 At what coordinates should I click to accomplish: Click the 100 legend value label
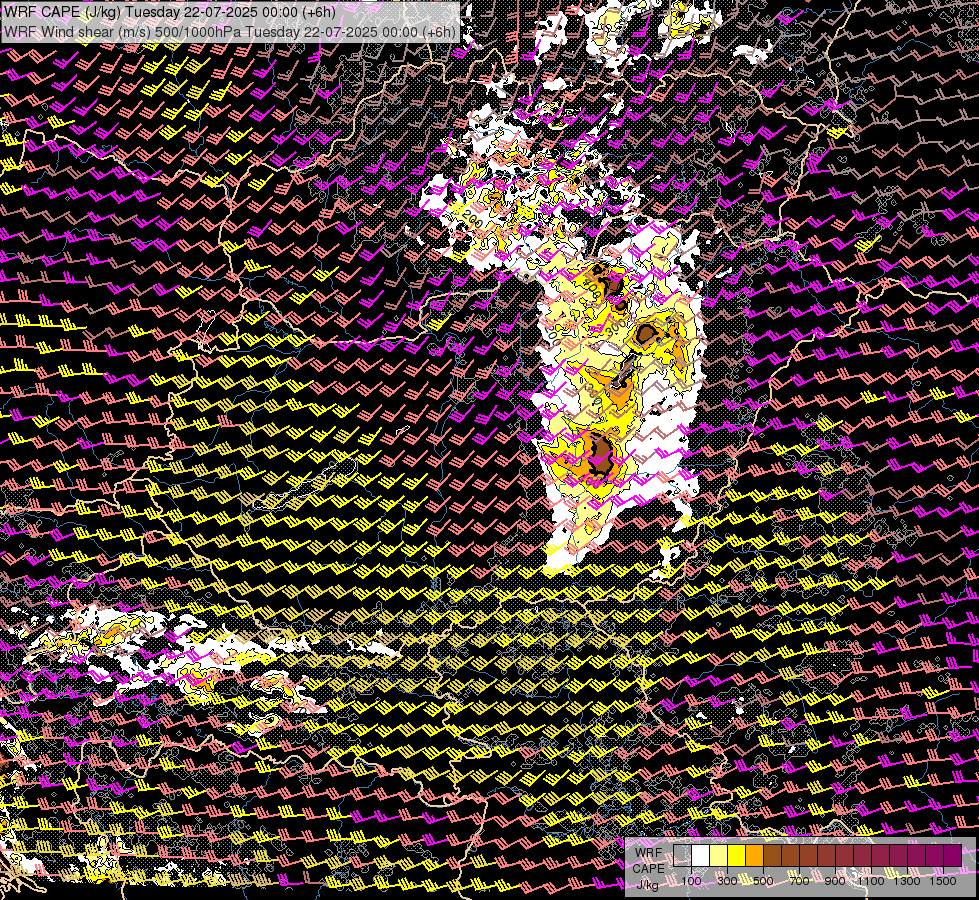[x=691, y=881]
